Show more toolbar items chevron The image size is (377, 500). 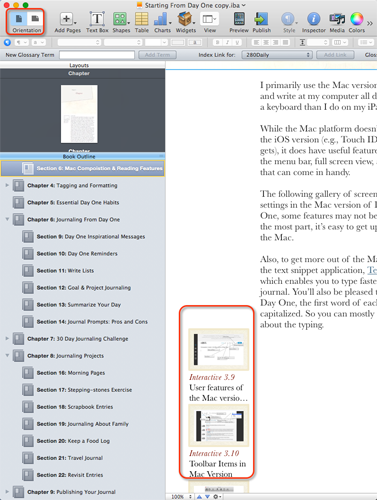click(370, 23)
